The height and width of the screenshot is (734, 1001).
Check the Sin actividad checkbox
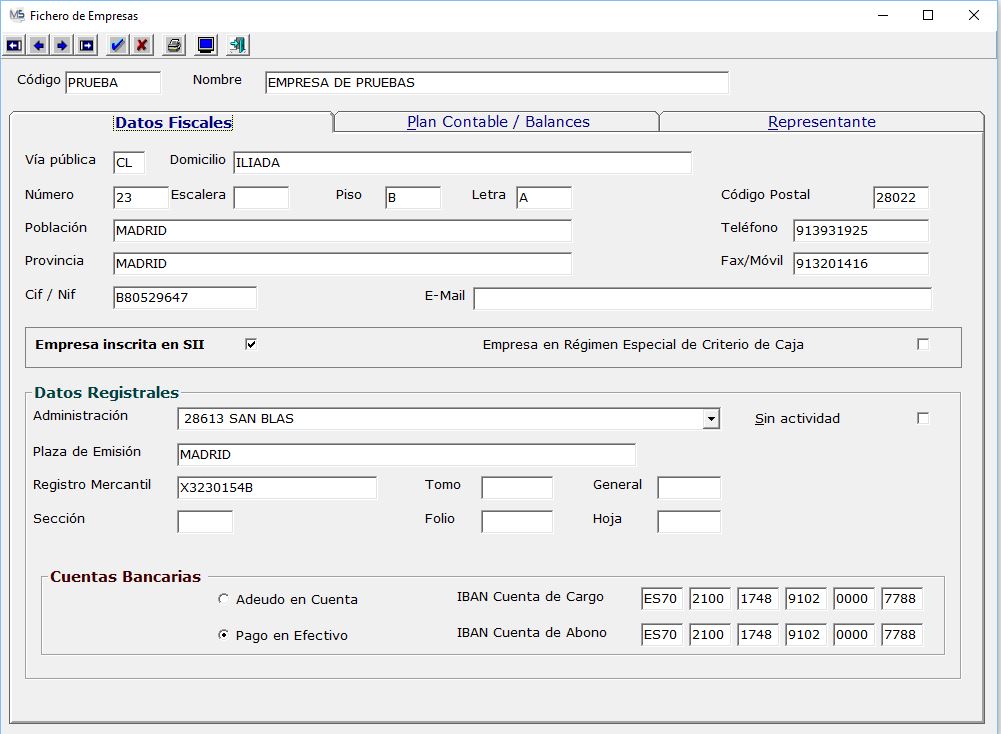point(922,418)
